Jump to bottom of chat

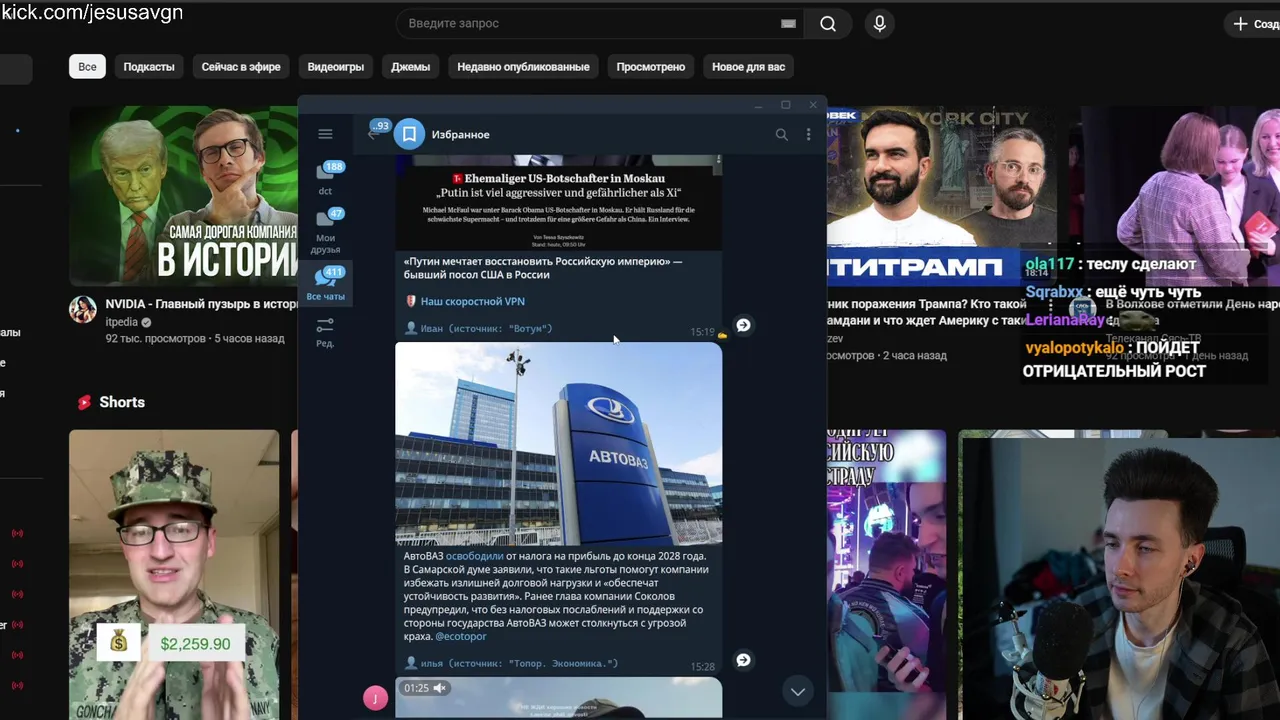[x=797, y=691]
